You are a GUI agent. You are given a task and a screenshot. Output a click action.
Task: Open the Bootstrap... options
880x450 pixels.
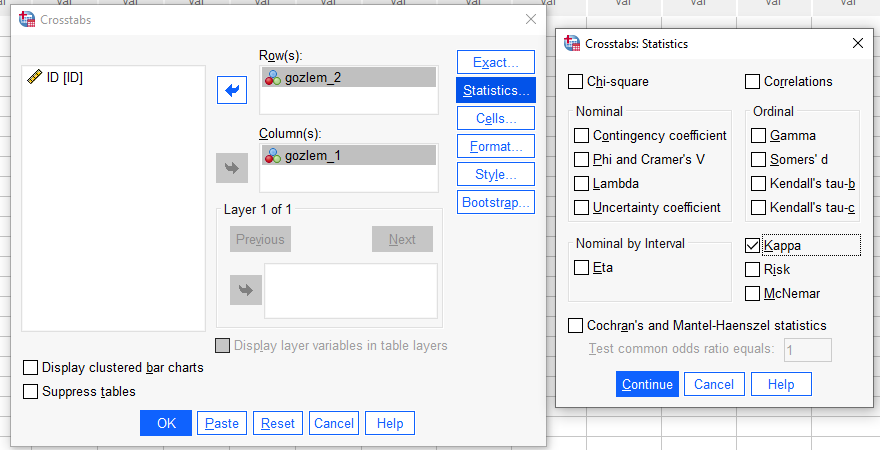point(495,202)
